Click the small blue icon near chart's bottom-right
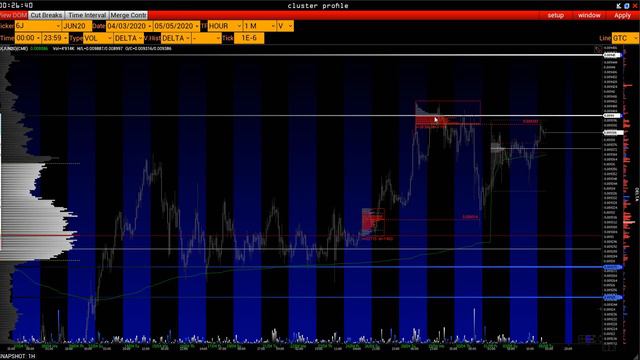Viewport: 640px width, 360px height. click(x=589, y=339)
